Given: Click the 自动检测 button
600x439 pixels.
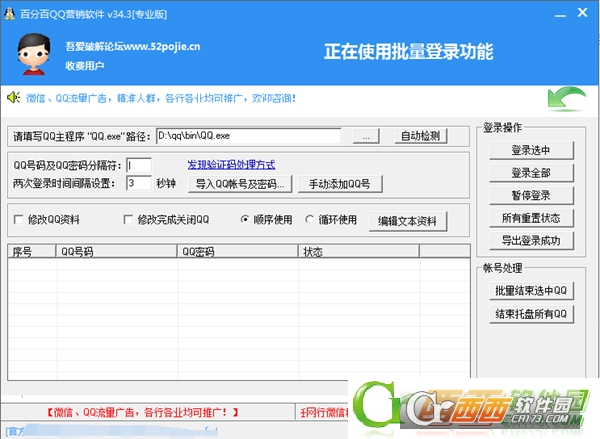Looking at the screenshot, I should (x=421, y=136).
